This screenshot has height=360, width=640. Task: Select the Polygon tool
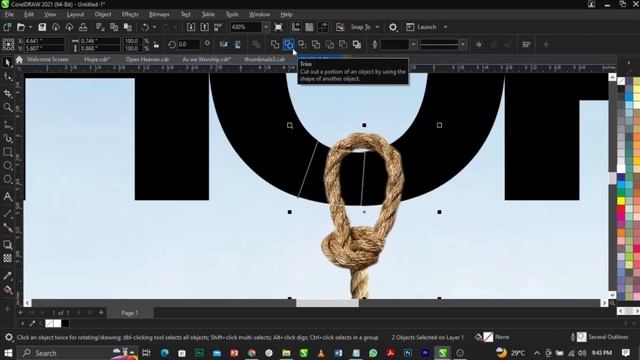pos(7,180)
